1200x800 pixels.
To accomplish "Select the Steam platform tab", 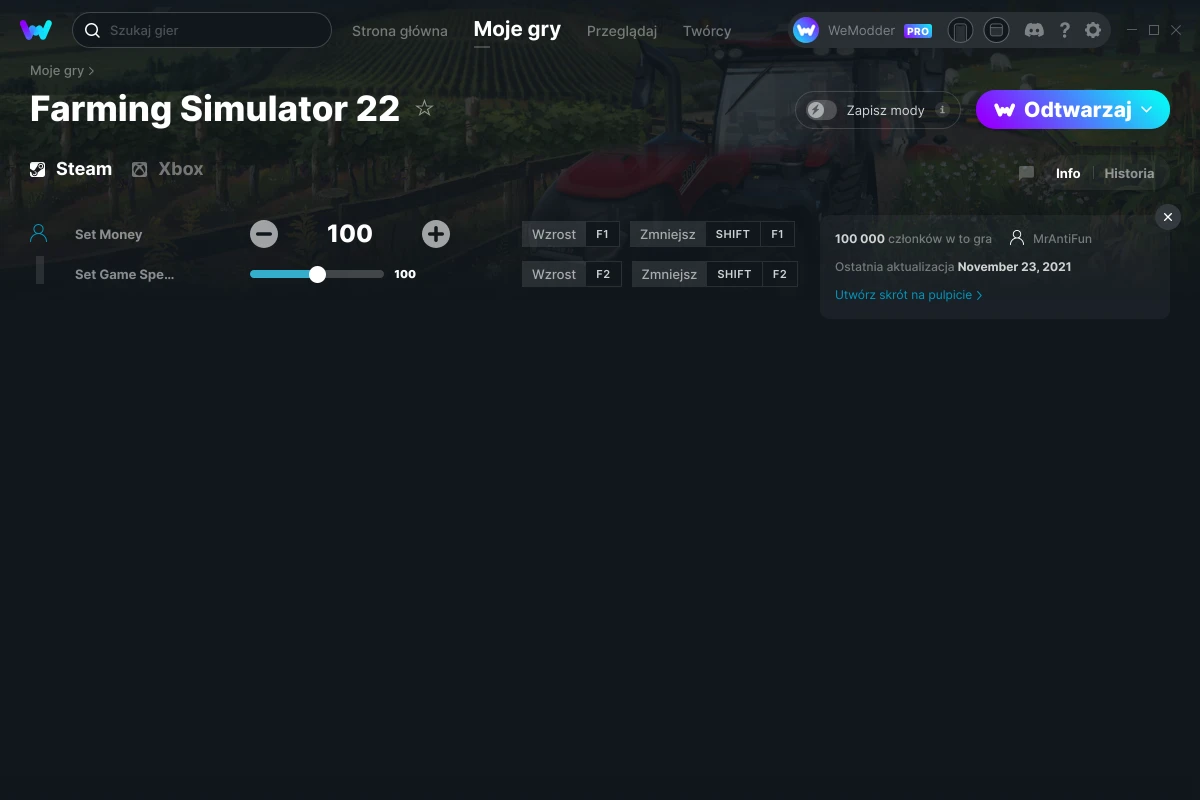I will [x=71, y=169].
